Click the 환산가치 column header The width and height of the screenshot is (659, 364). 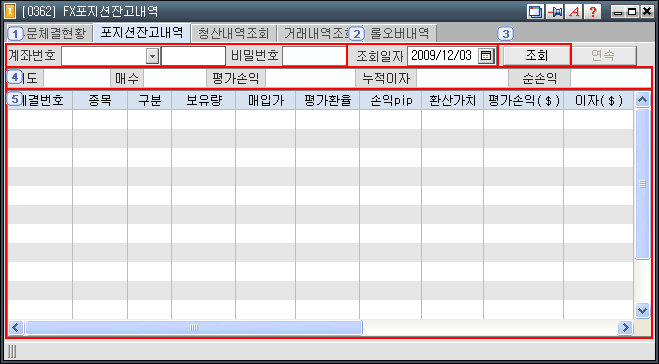(x=453, y=100)
